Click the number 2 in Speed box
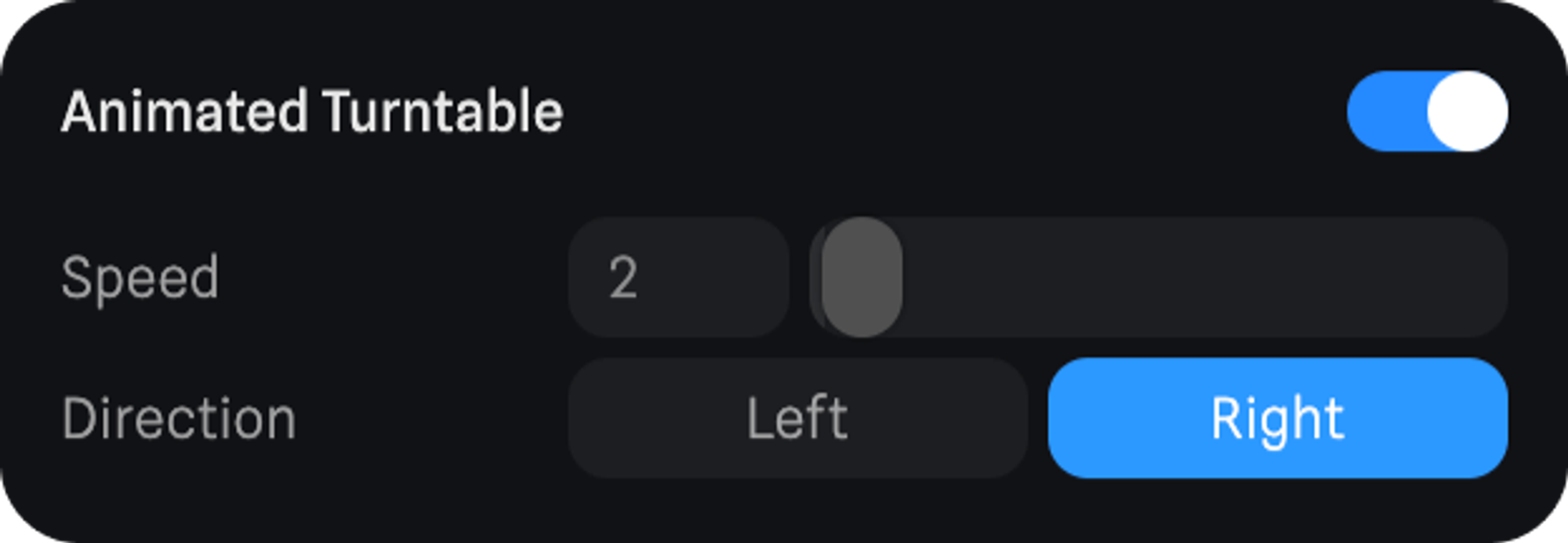The height and width of the screenshot is (543, 1568). point(623,278)
